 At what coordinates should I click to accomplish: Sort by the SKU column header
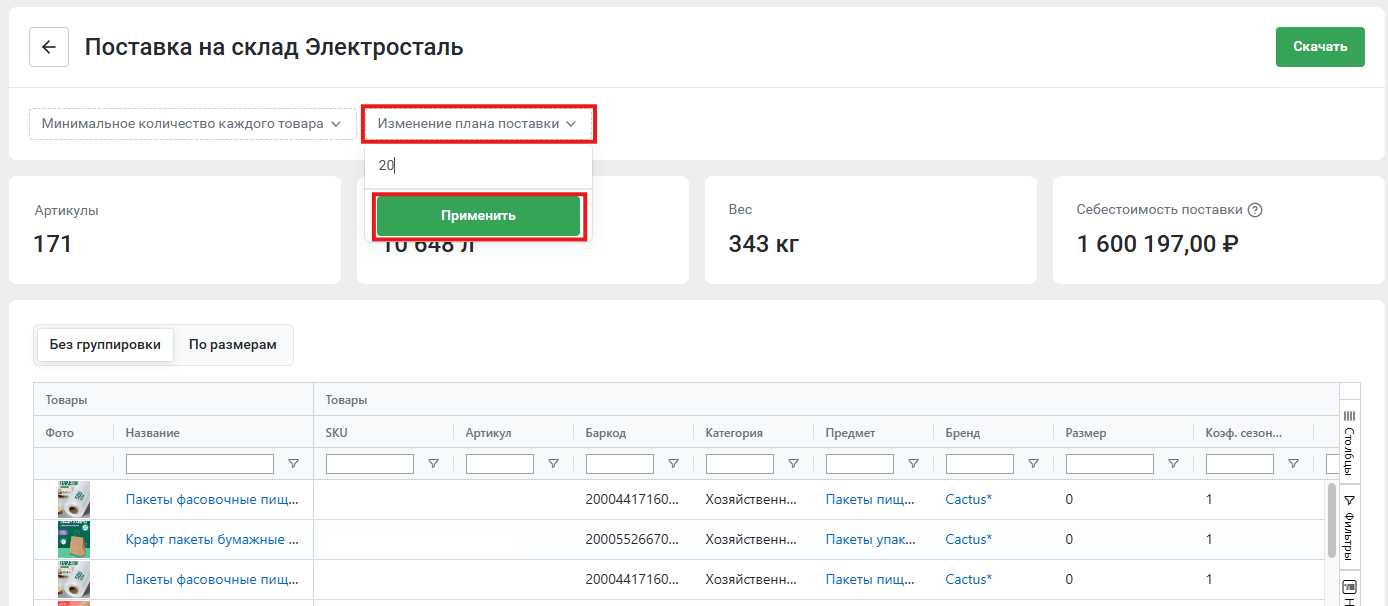pos(337,433)
